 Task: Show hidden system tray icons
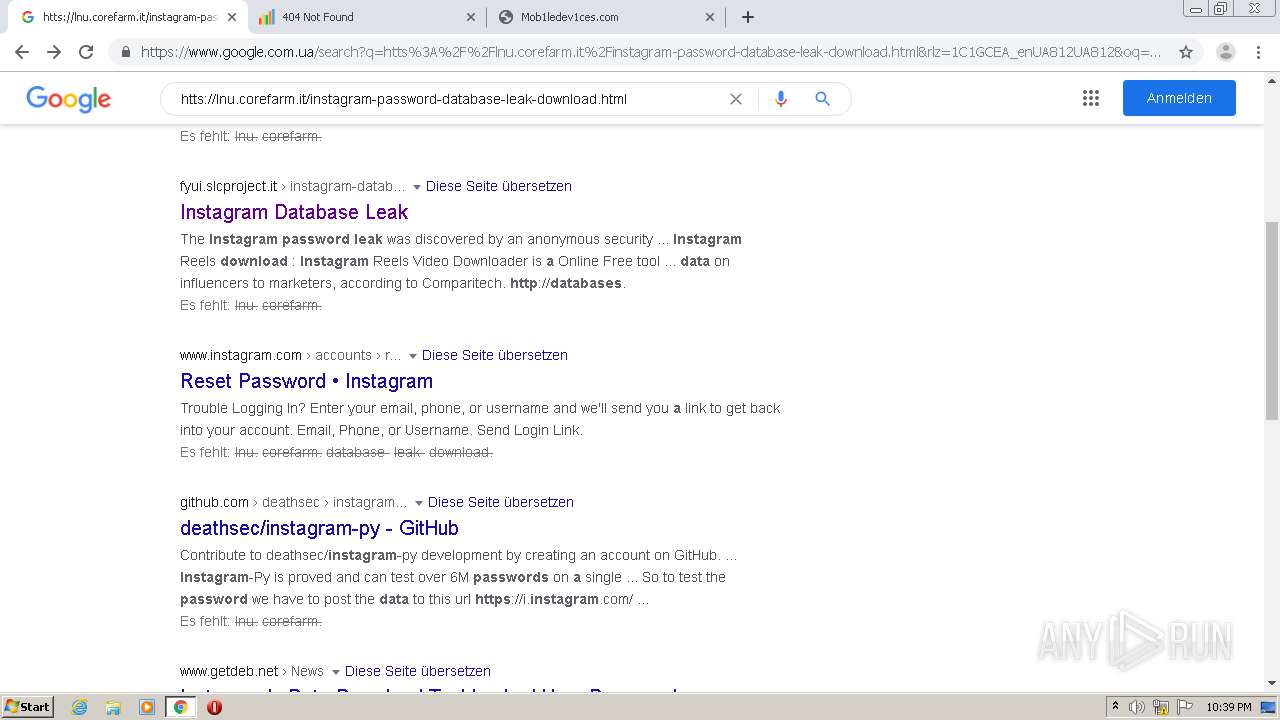pyautogui.click(x=1116, y=707)
